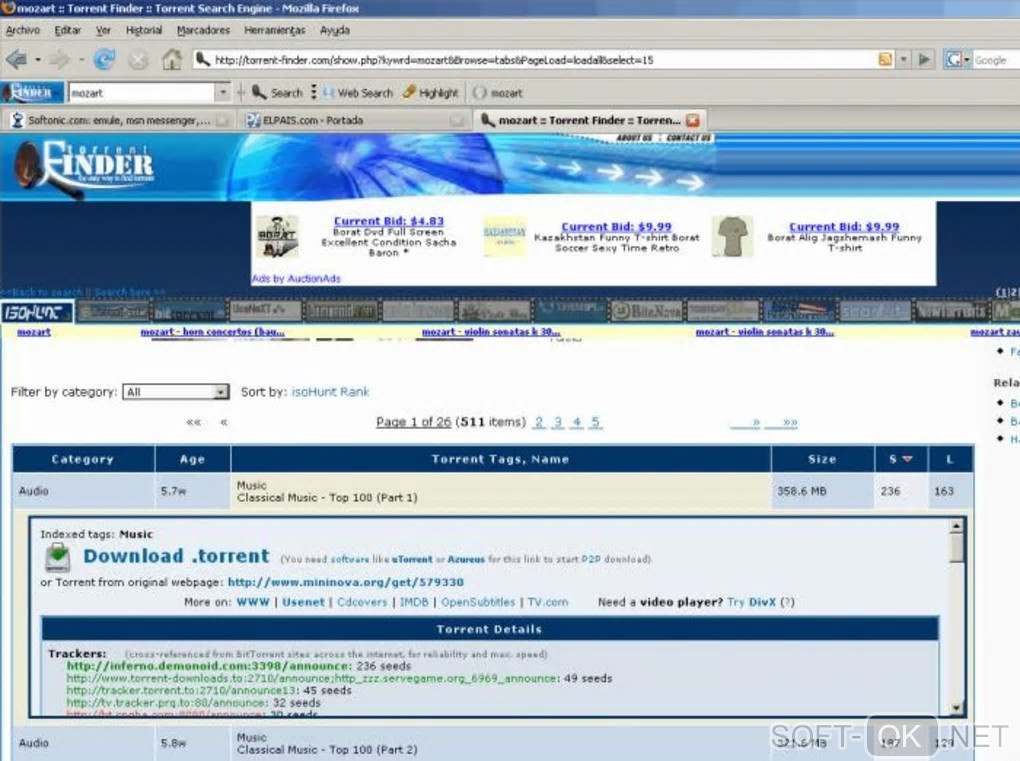Open the Back button history dropdown arrow
The image size is (1020, 761).
(x=38, y=60)
